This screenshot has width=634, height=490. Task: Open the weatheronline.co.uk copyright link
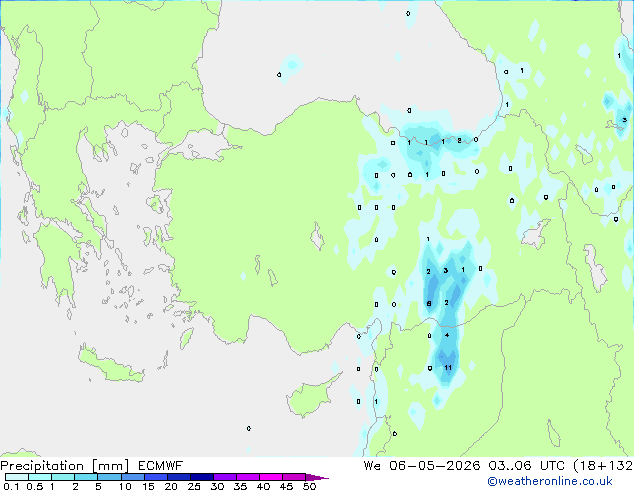tap(550, 481)
